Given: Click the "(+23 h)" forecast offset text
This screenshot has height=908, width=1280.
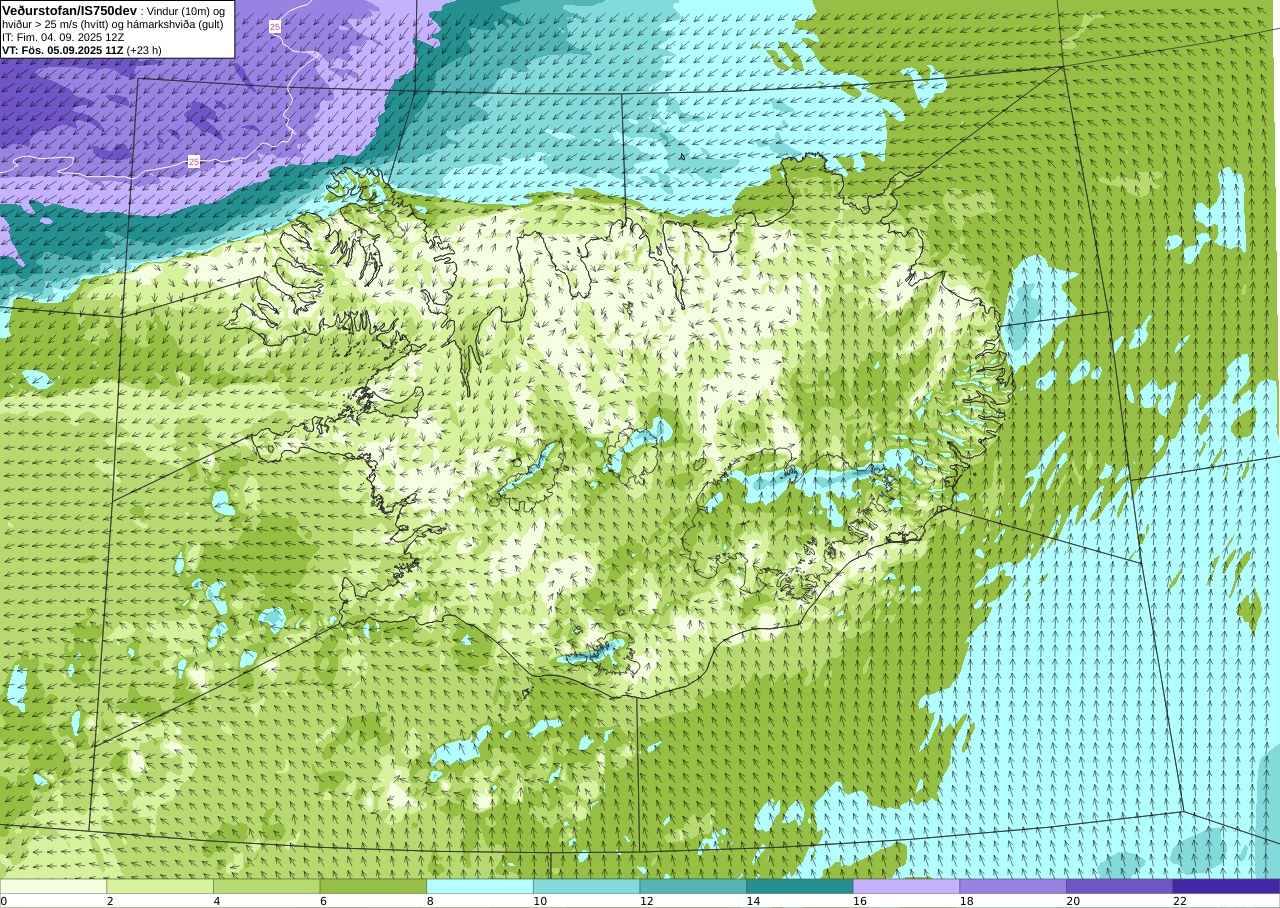Looking at the screenshot, I should [144, 50].
